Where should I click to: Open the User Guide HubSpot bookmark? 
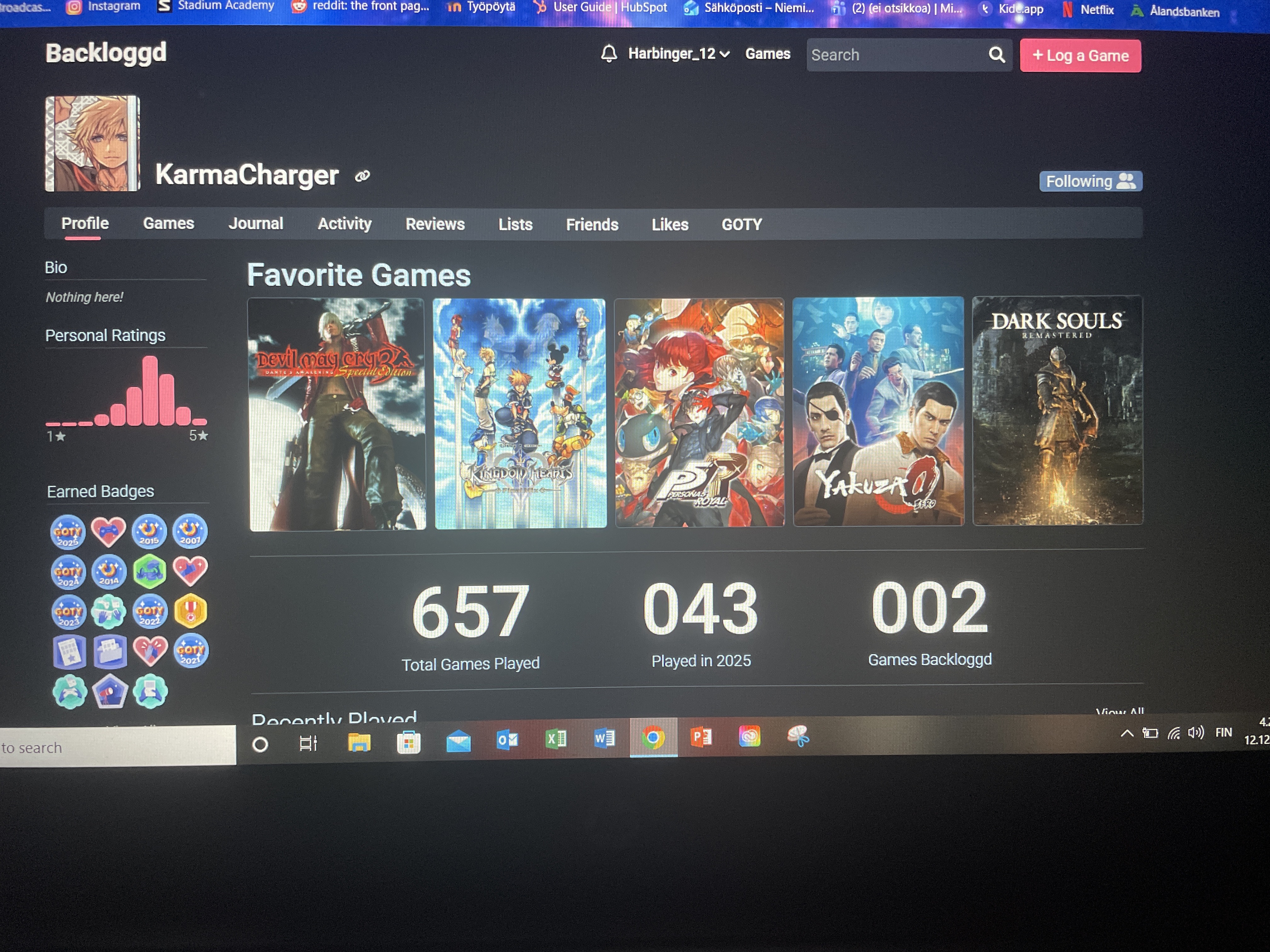pos(601,8)
